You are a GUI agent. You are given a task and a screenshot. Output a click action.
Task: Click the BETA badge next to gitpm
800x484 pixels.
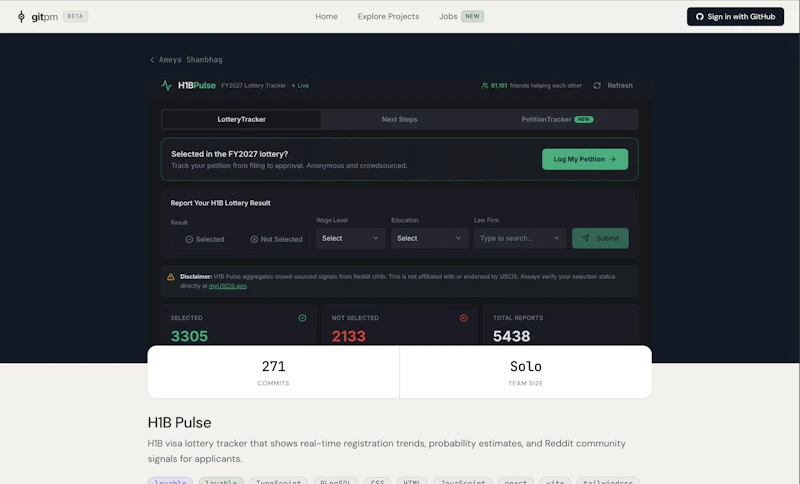76,16
